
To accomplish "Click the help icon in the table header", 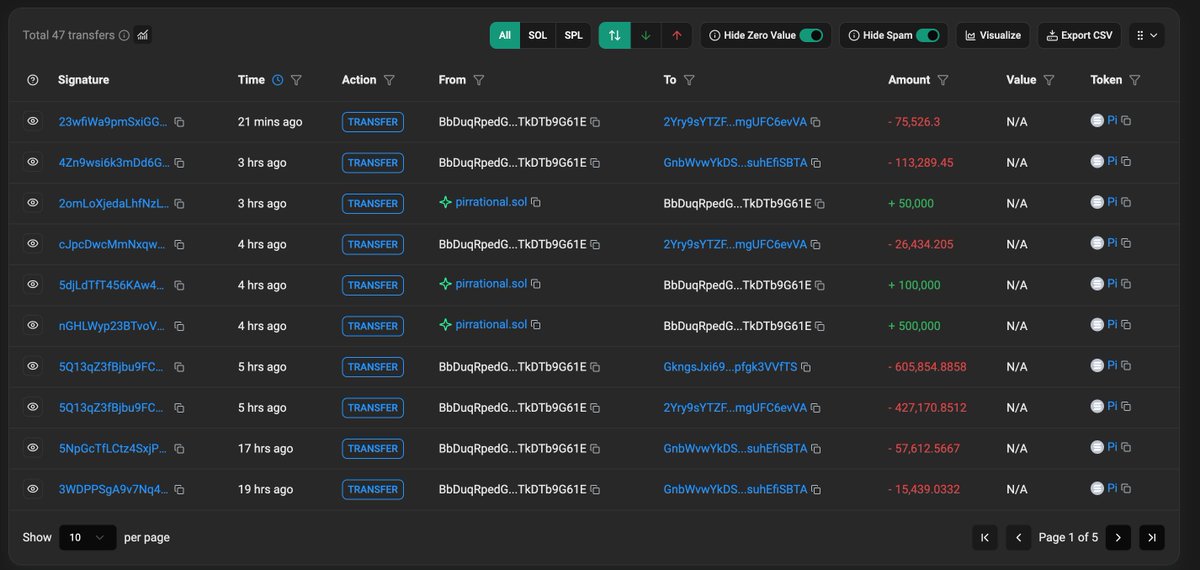I will 33,80.
